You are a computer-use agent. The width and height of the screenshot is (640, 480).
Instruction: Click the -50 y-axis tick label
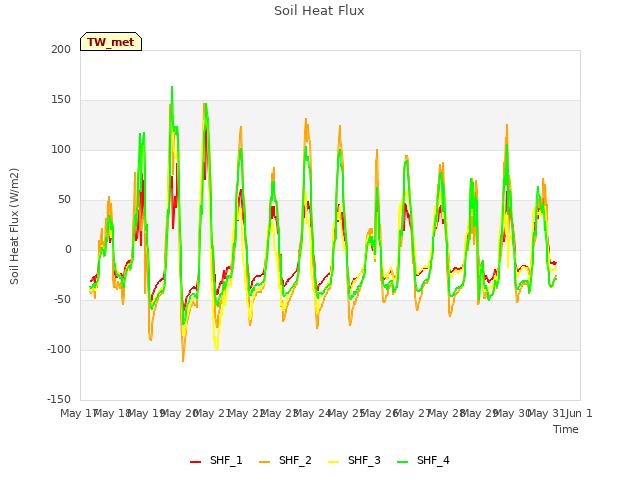[x=62, y=300]
